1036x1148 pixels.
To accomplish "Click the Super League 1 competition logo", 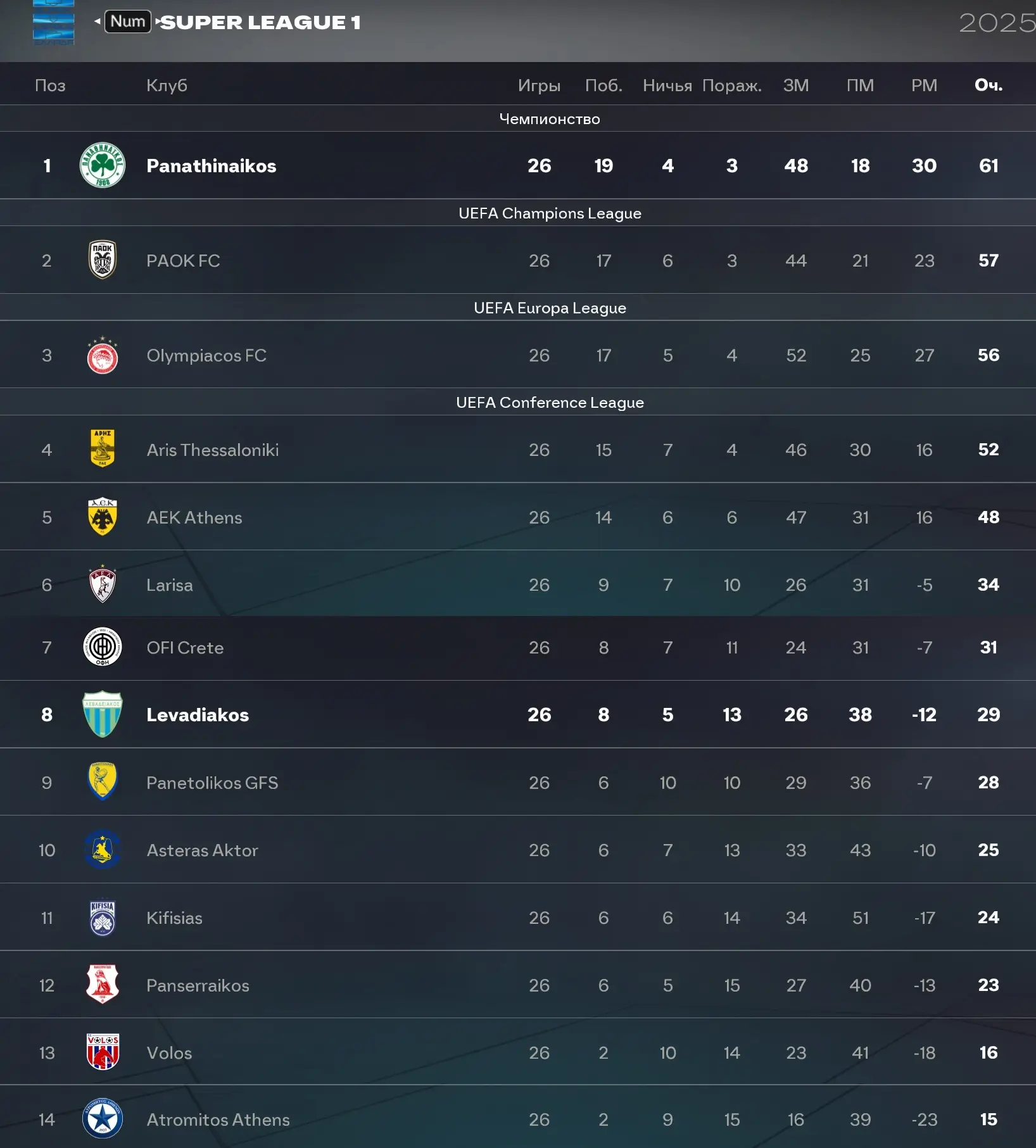I will [x=54, y=23].
